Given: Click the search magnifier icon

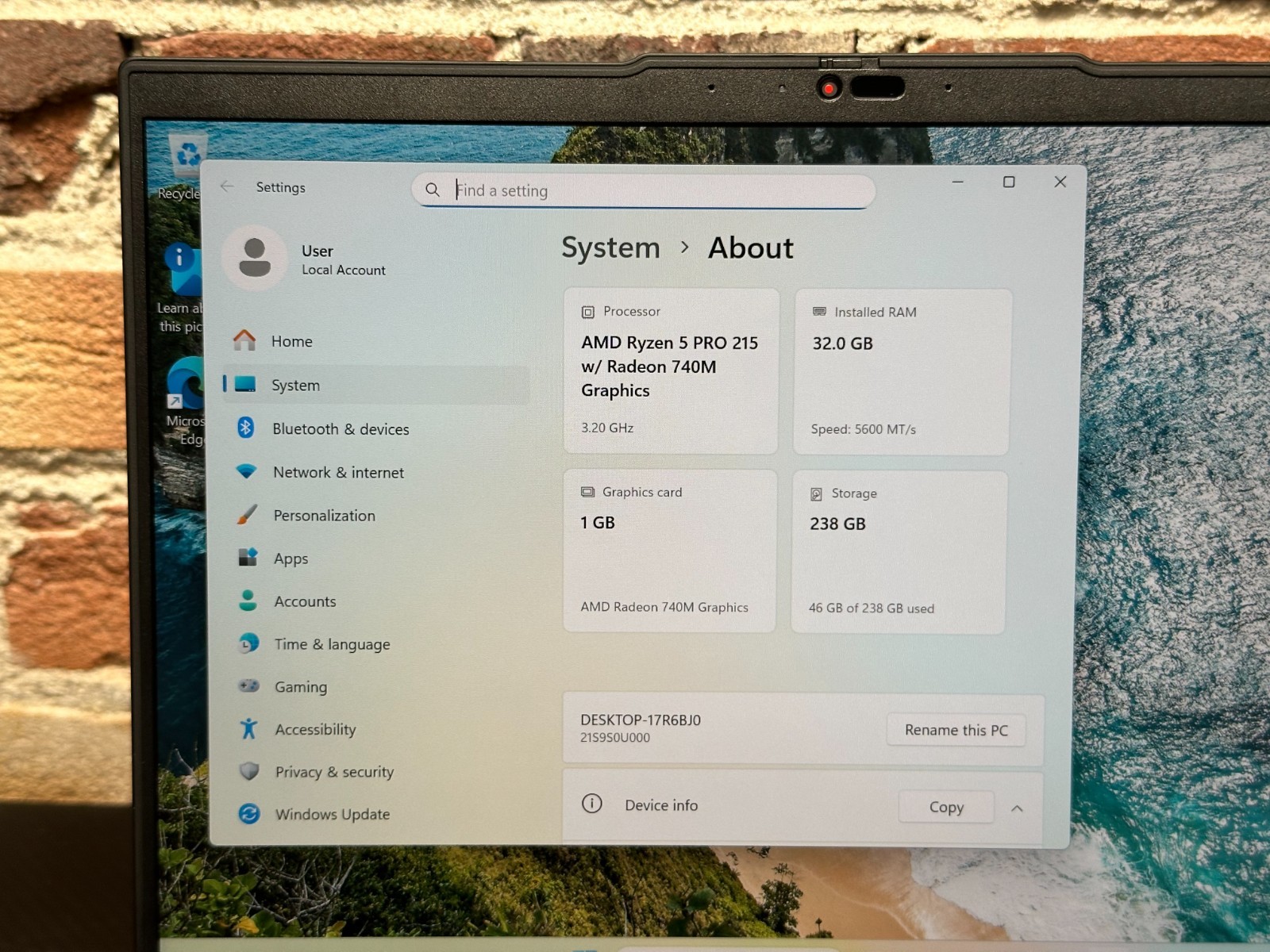Looking at the screenshot, I should (x=433, y=190).
